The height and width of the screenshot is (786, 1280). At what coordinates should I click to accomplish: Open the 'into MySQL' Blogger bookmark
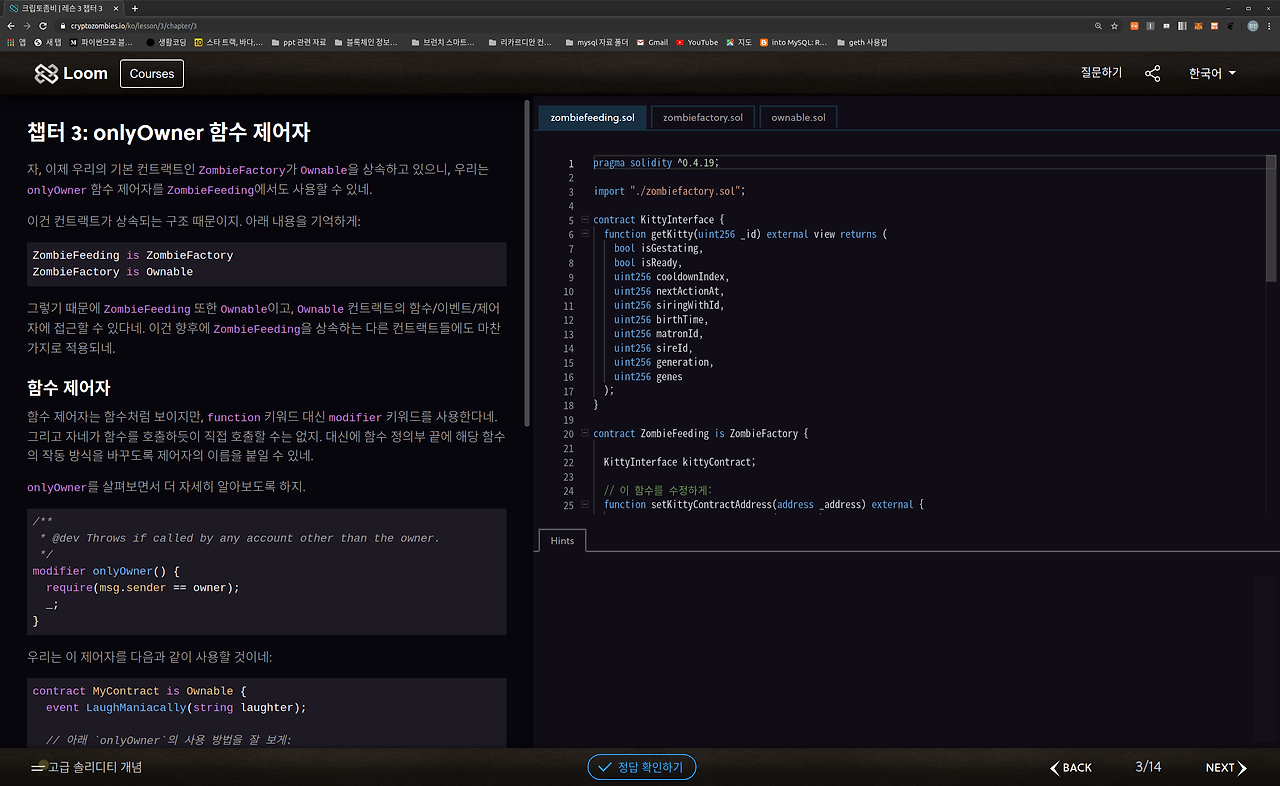[793, 42]
